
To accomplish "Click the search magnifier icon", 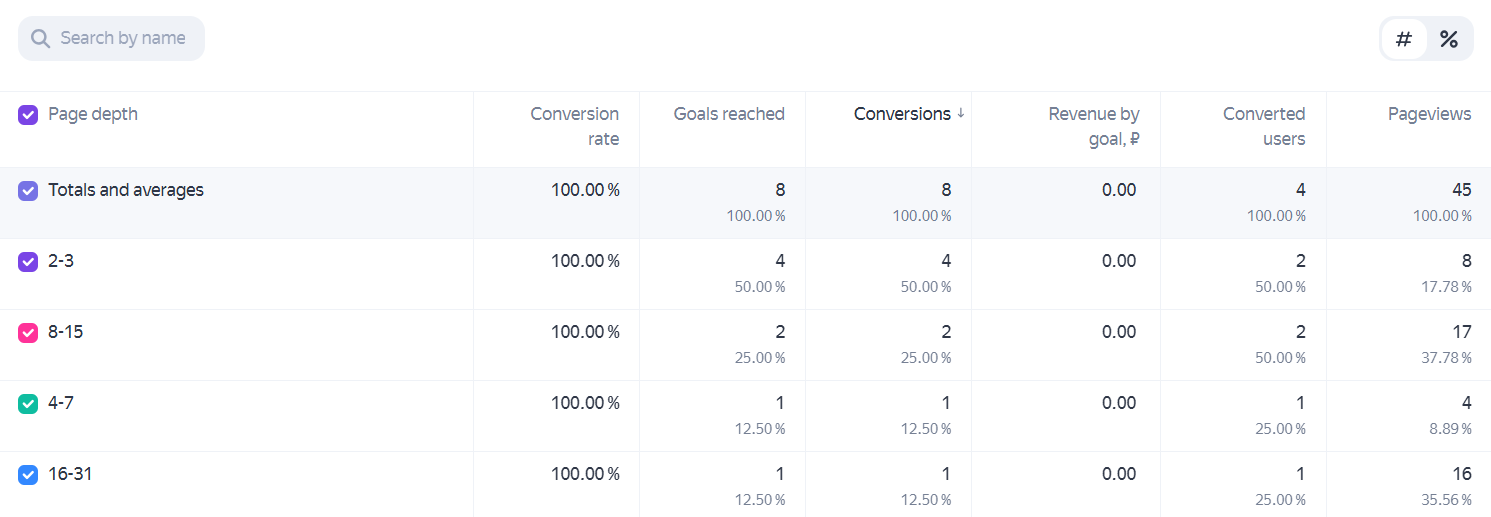I will 40,39.
